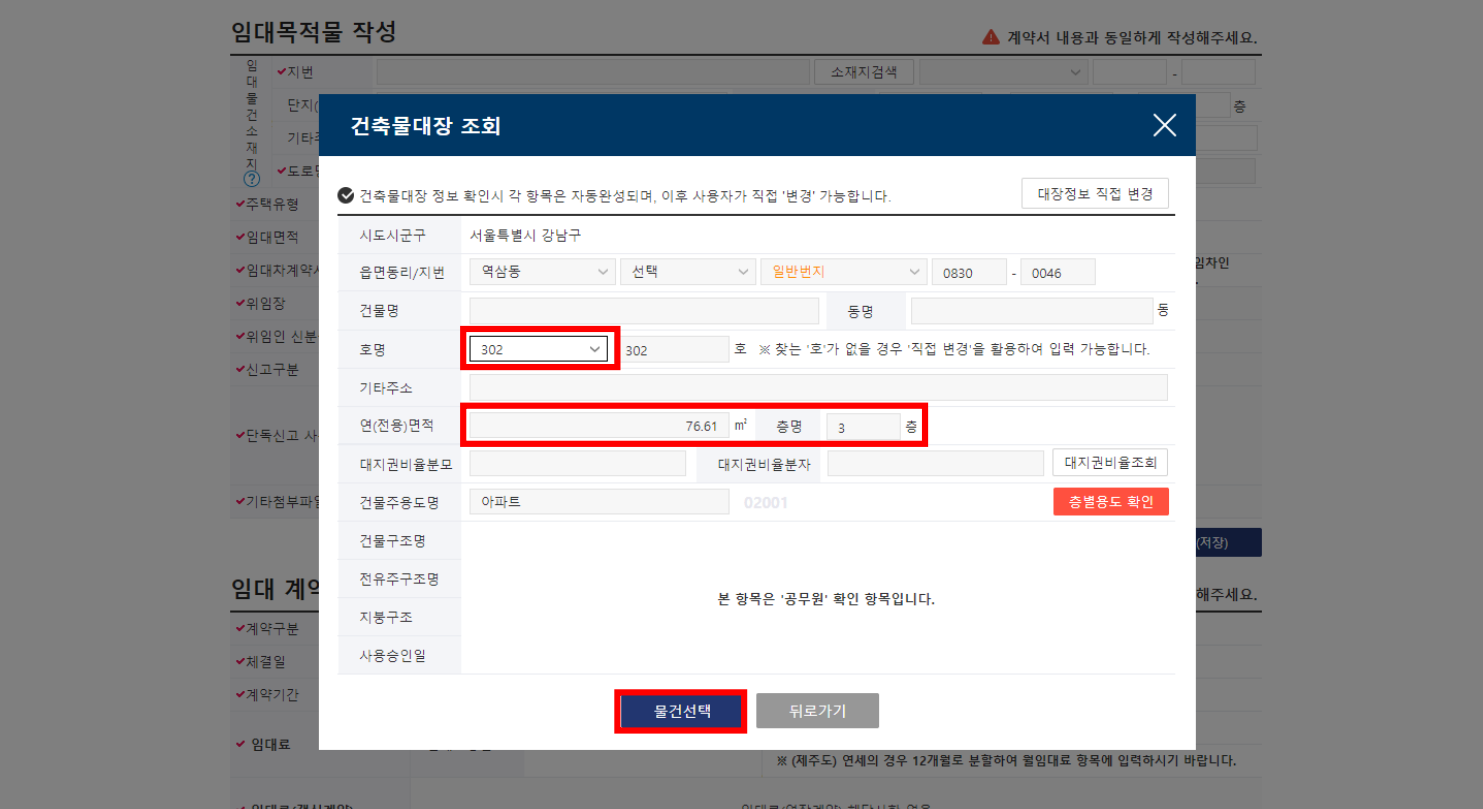Click the 지번 input field in background form
1483x809 pixels.
(x=592, y=72)
